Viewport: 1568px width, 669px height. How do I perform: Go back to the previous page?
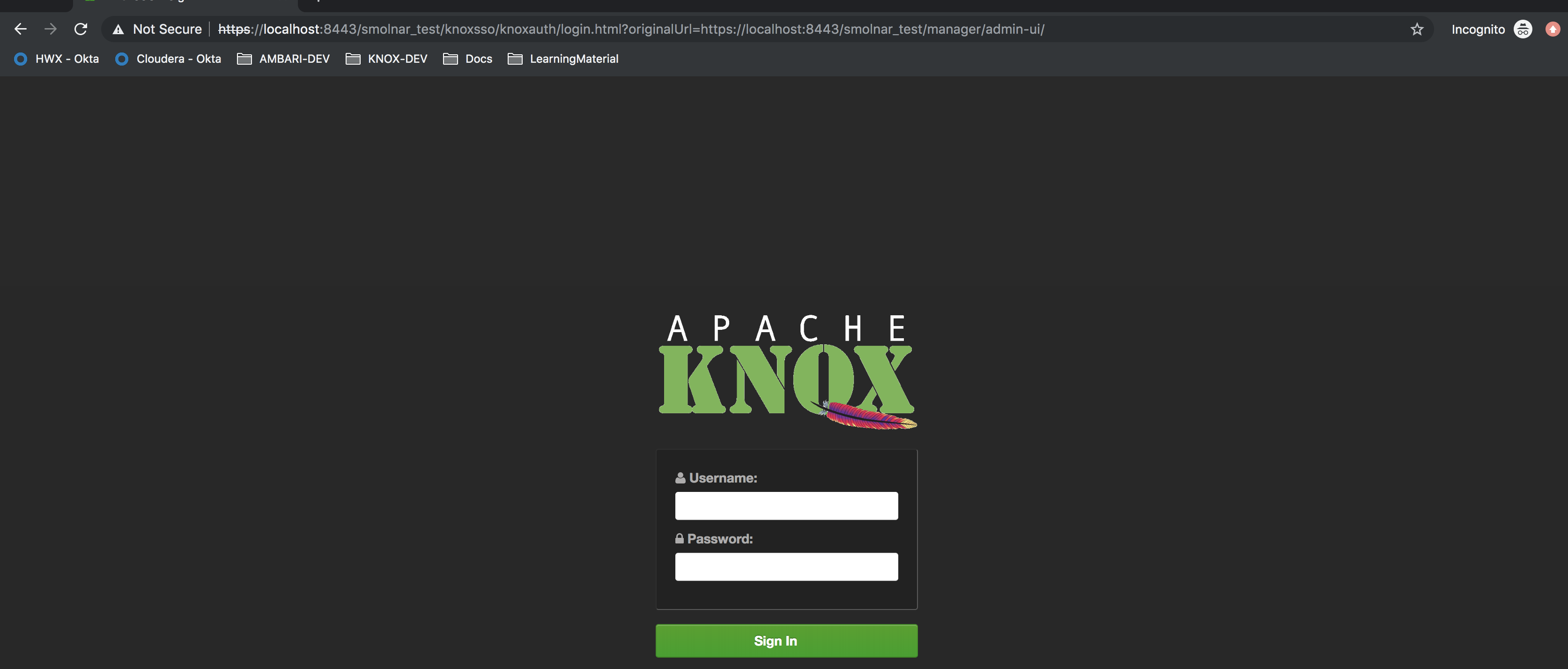[x=21, y=29]
